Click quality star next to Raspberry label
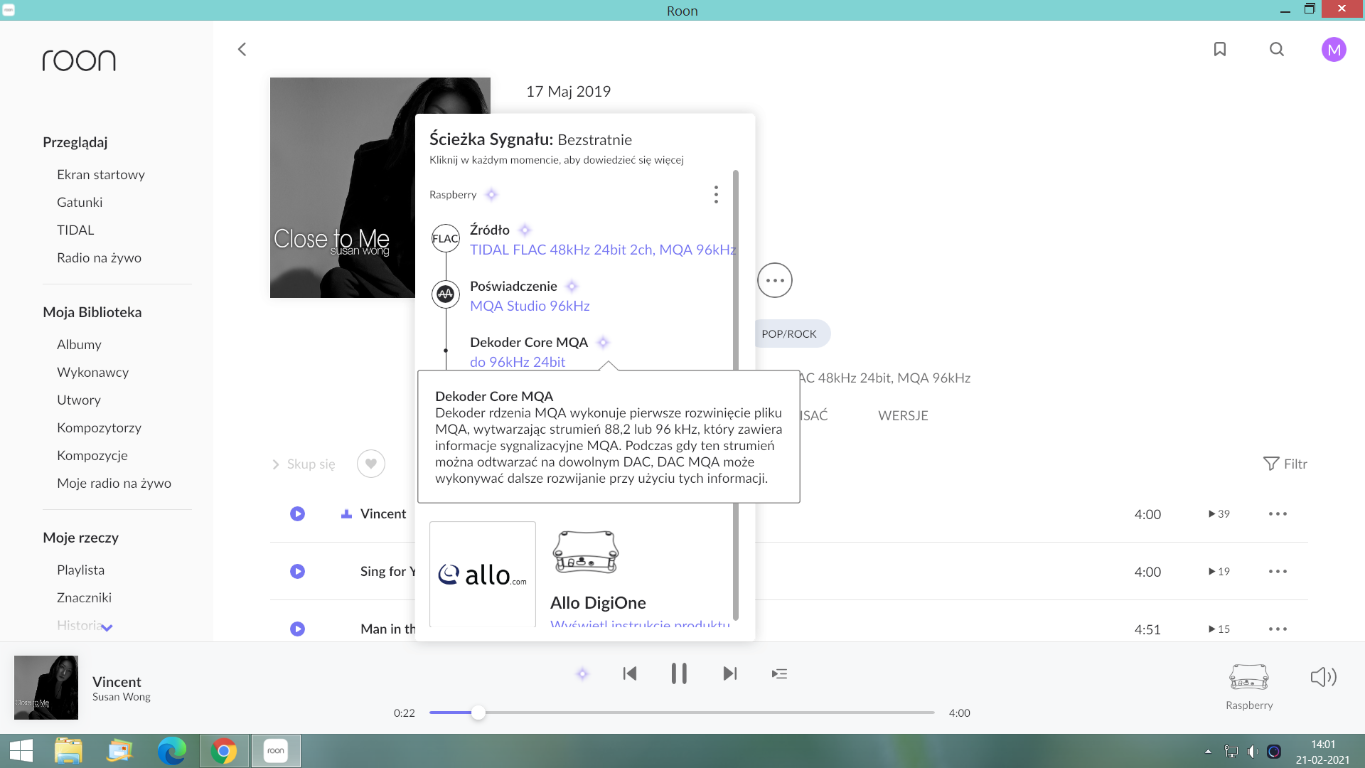 pyautogui.click(x=491, y=195)
